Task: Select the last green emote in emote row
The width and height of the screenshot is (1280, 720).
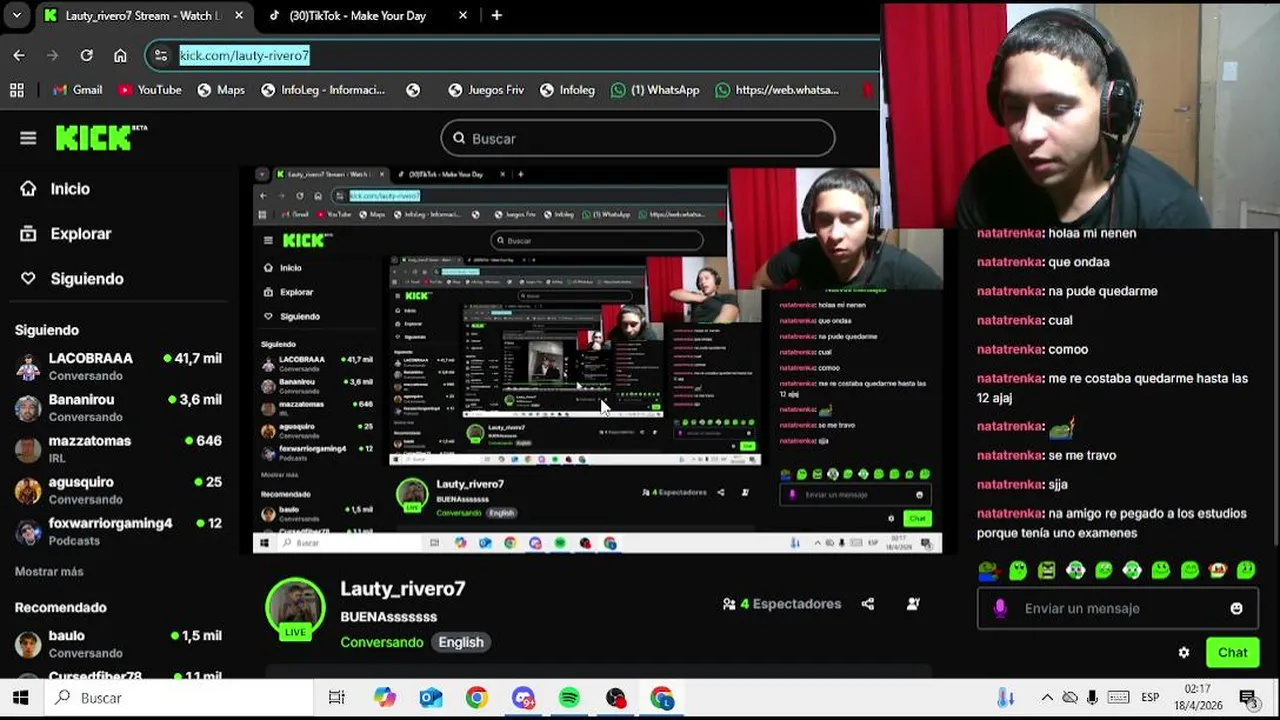Action: point(1246,571)
